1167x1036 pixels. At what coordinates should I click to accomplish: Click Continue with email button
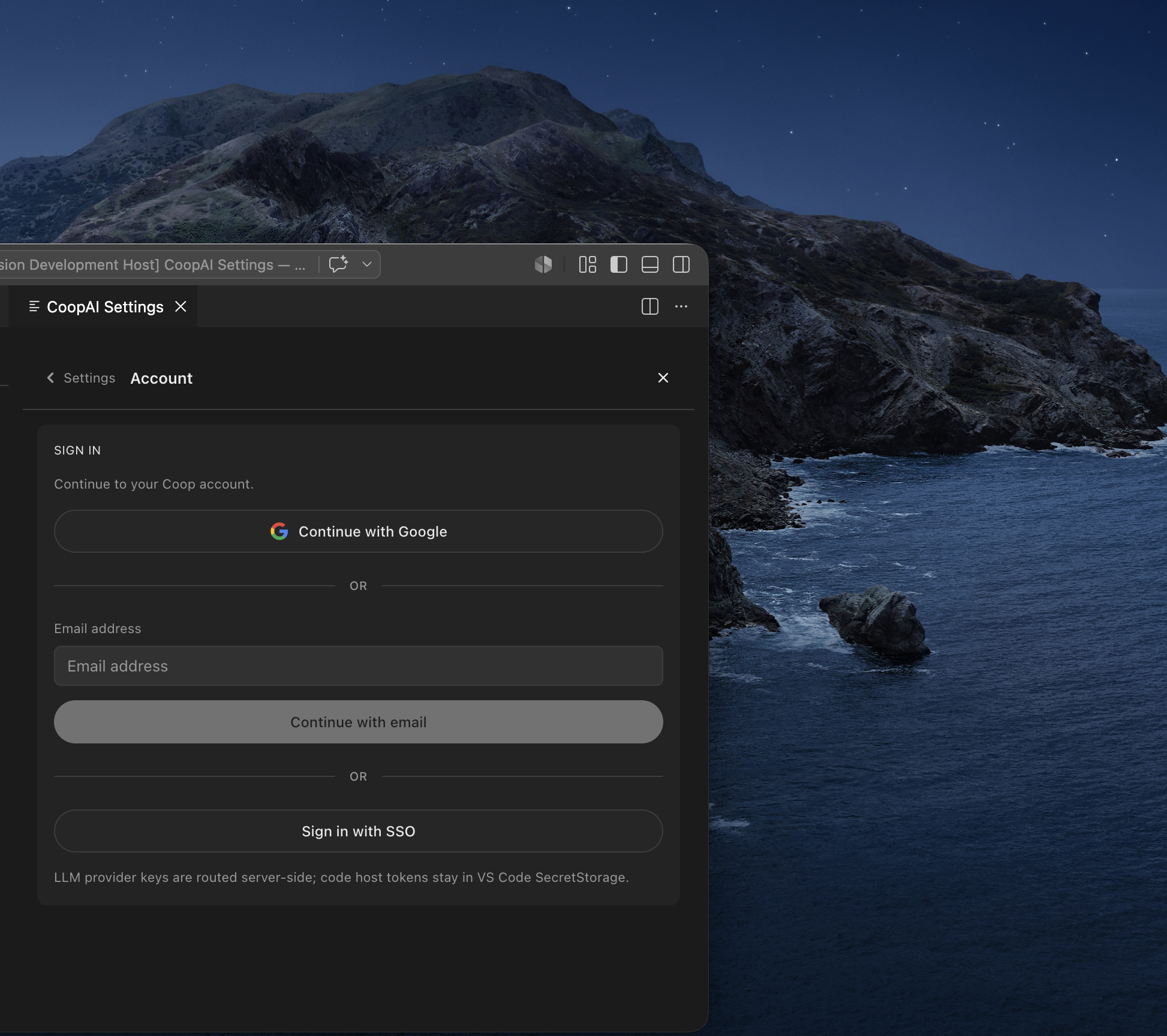[359, 722]
